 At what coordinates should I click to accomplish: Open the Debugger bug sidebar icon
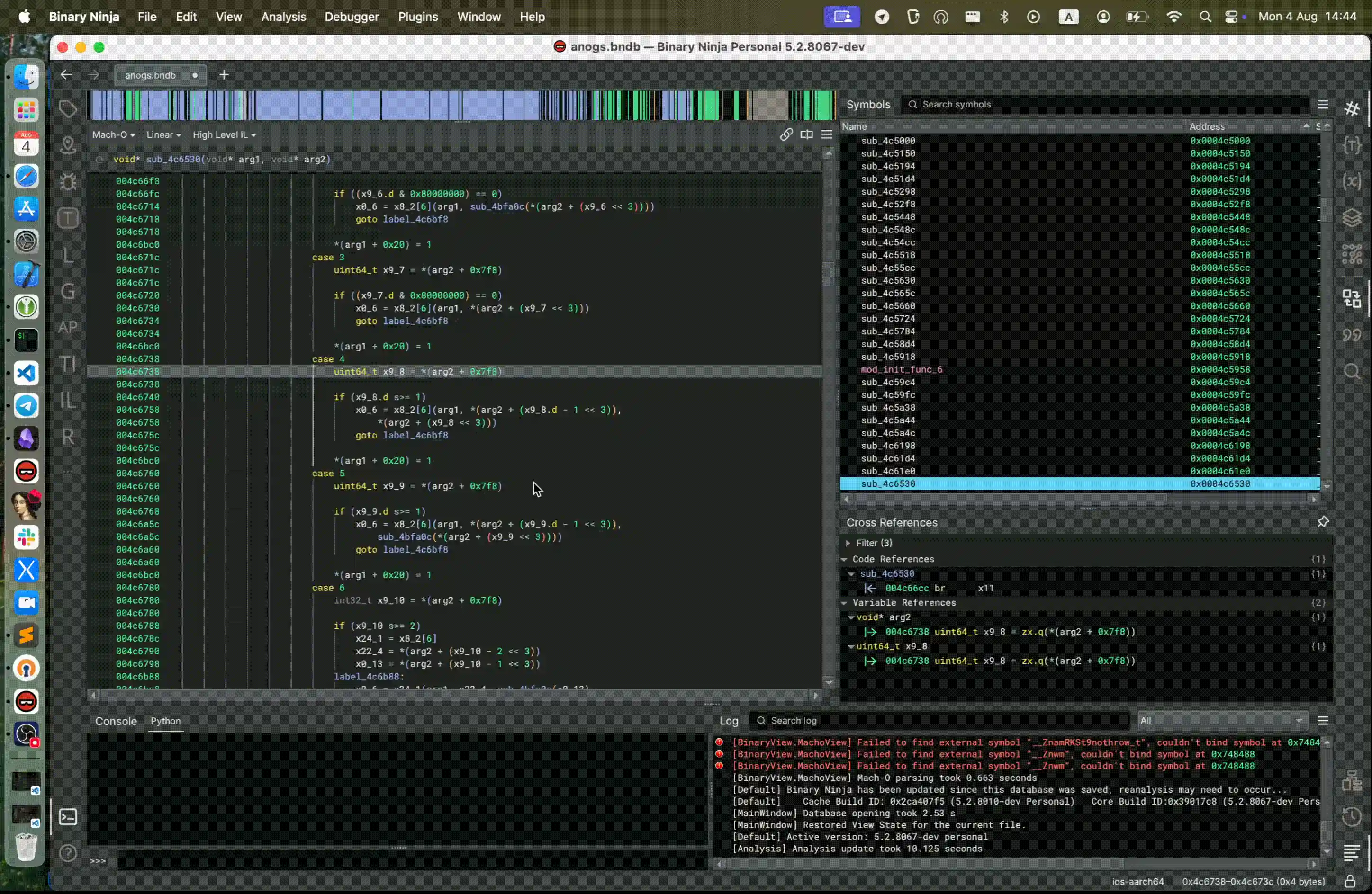click(68, 181)
